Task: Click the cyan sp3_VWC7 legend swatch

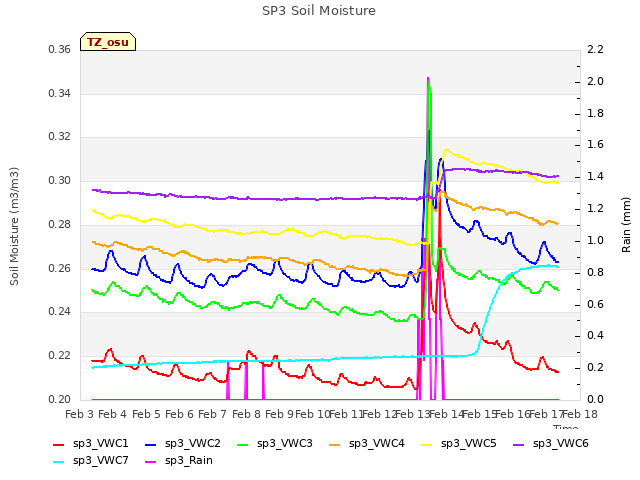Action: (x=59, y=462)
